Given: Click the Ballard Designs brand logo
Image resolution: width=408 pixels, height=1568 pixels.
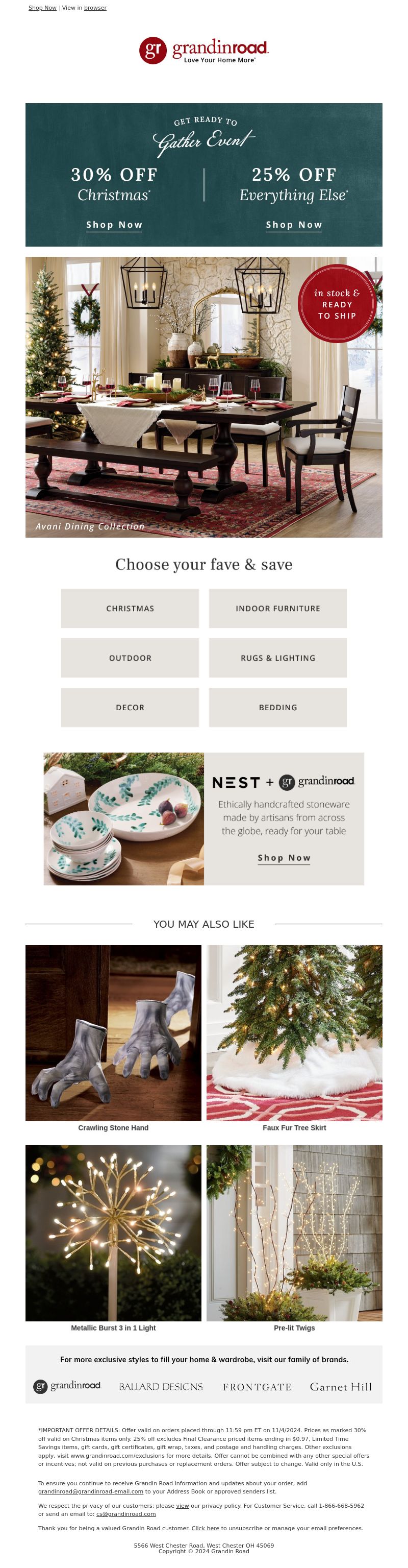Looking at the screenshot, I should 161,1387.
